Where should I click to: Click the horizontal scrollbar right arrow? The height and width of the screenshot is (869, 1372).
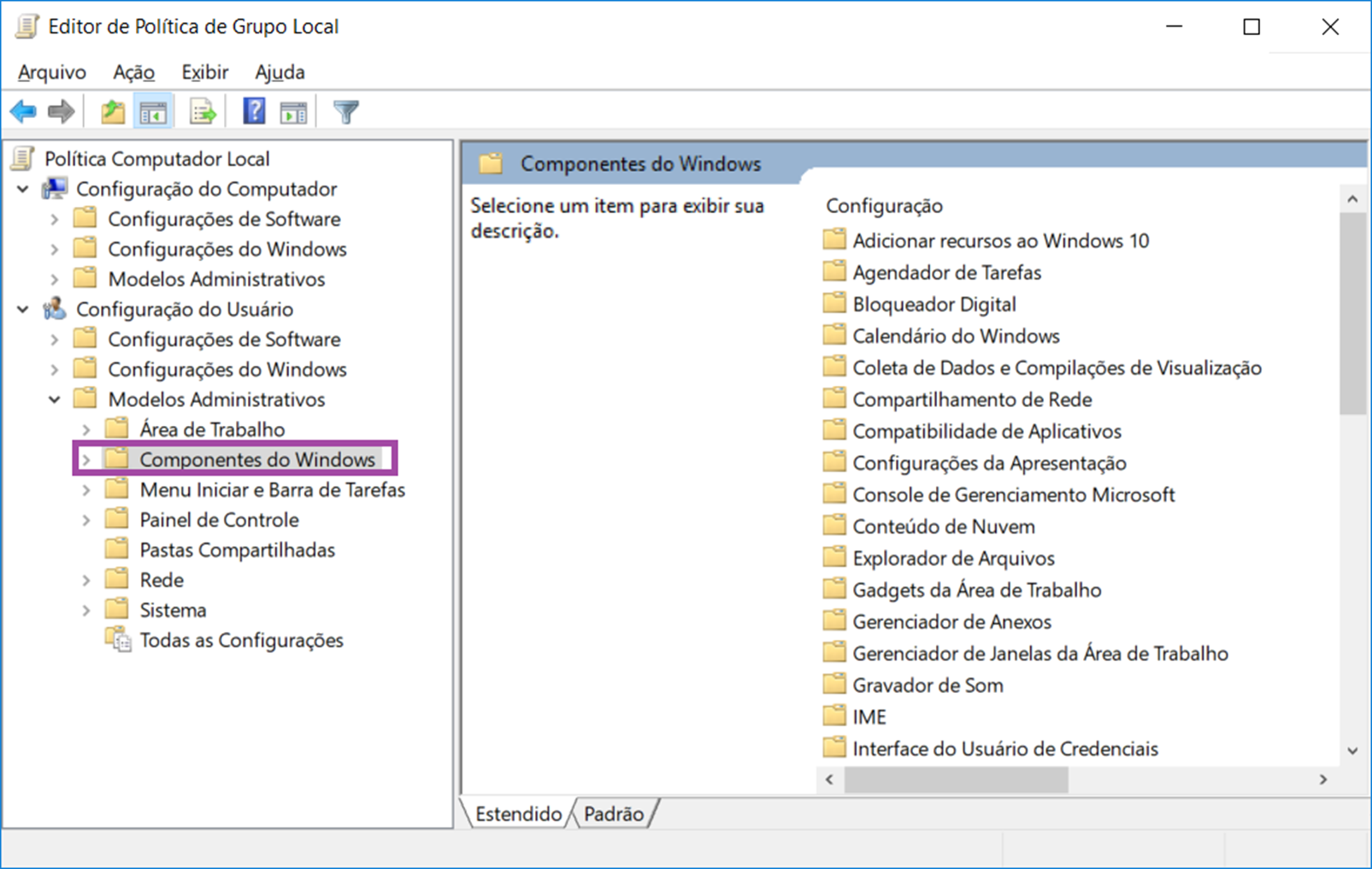[x=1323, y=779]
